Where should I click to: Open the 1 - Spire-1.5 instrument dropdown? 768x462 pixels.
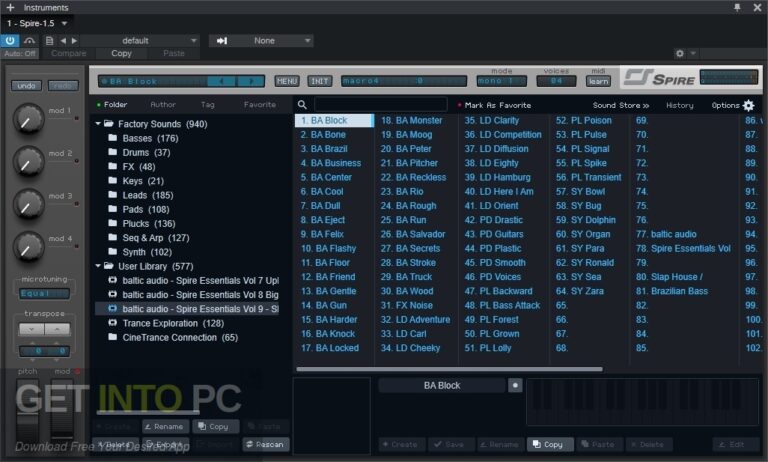pyautogui.click(x=37, y=23)
